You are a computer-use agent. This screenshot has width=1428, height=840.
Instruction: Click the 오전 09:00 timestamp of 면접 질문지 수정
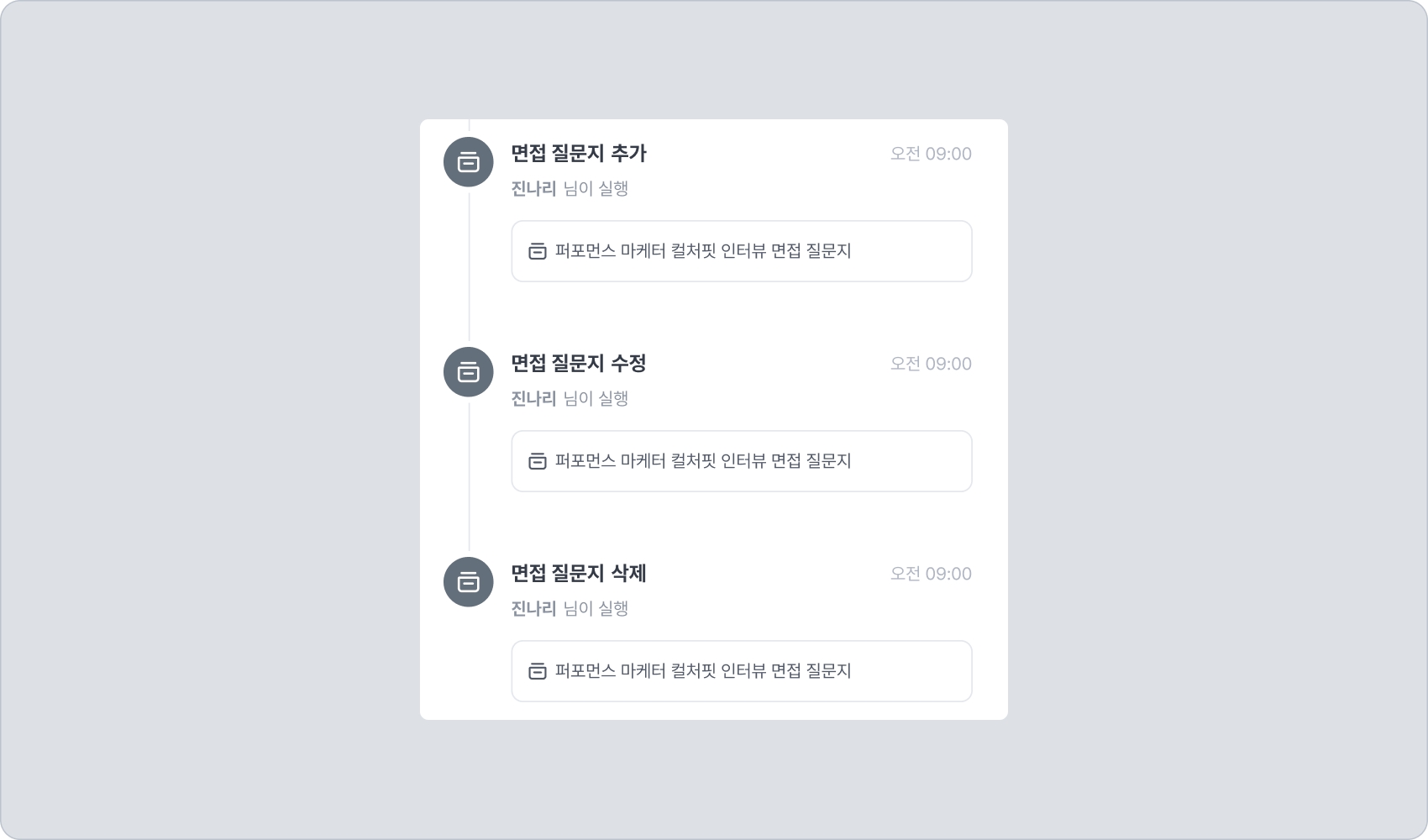(931, 364)
